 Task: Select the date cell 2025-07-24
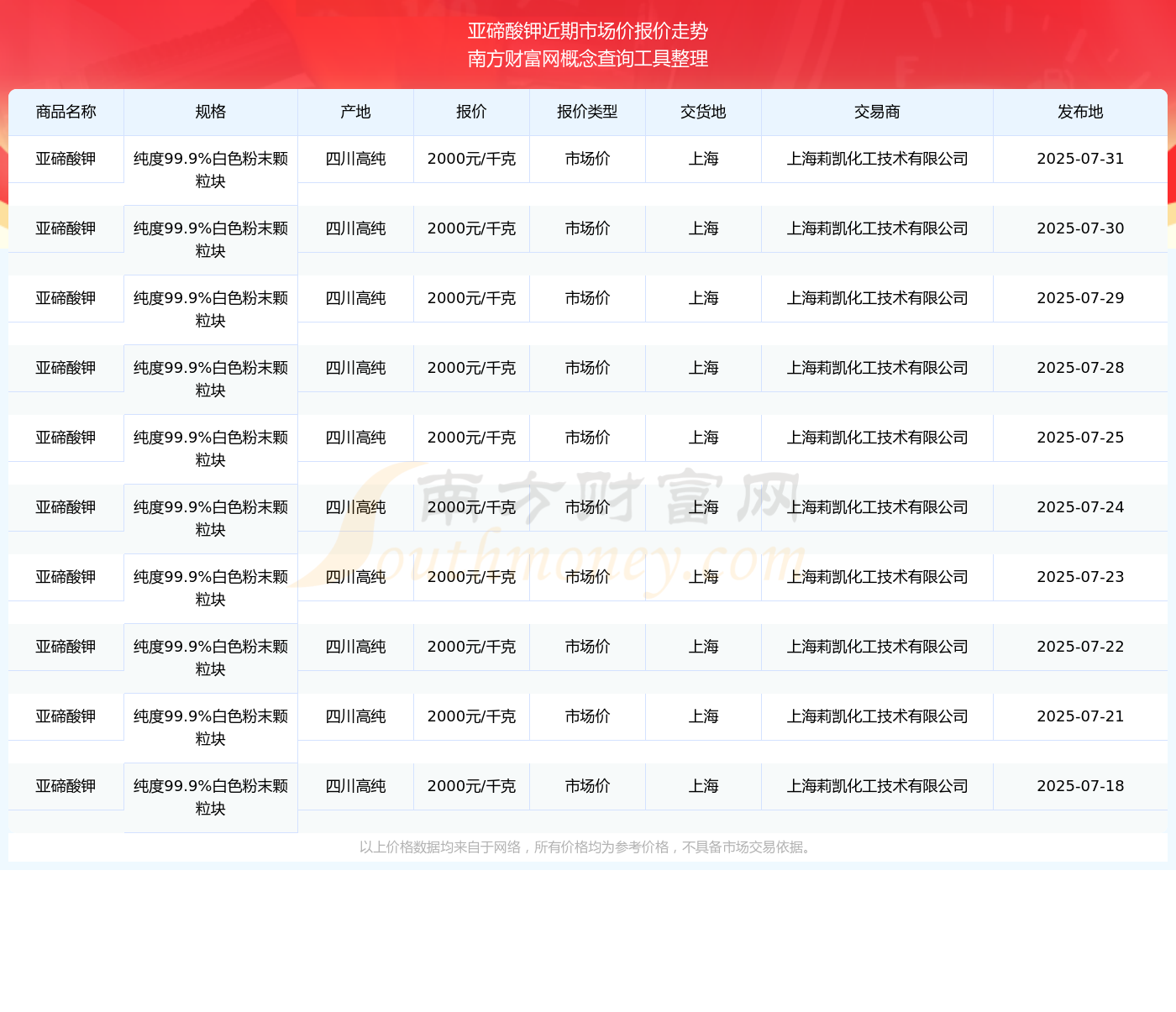click(1080, 507)
